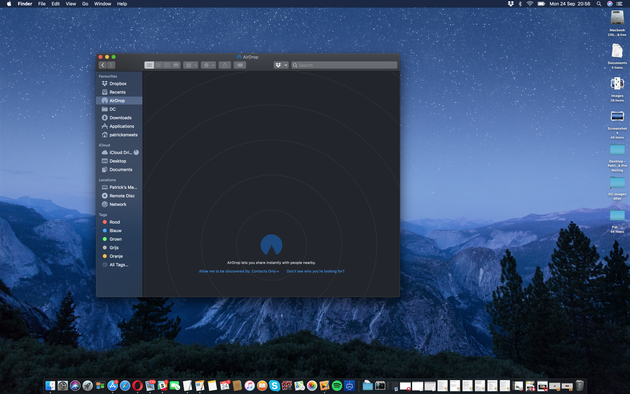Click the Wi-Fi status icon
The width and height of the screenshot is (630, 394).
tap(530, 4)
